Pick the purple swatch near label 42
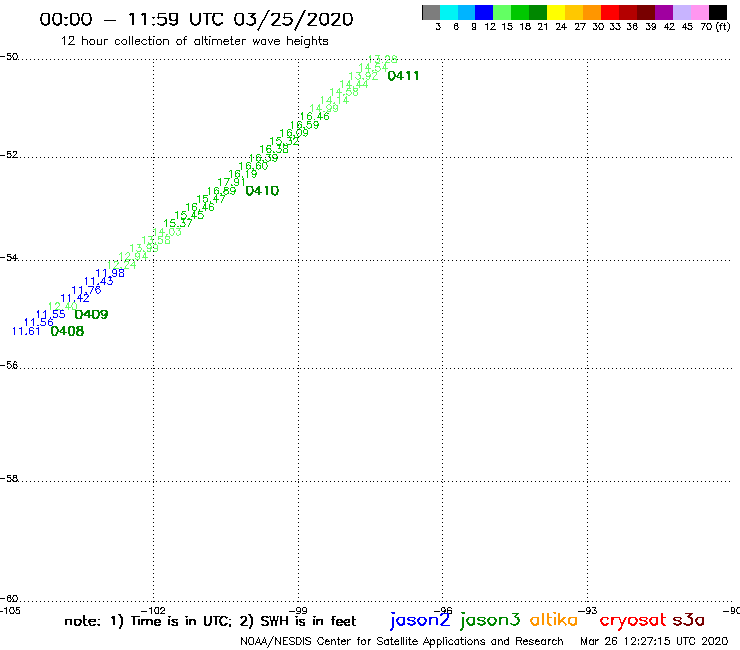Image resolution: width=740 pixels, height=650 pixels. tap(664, 12)
